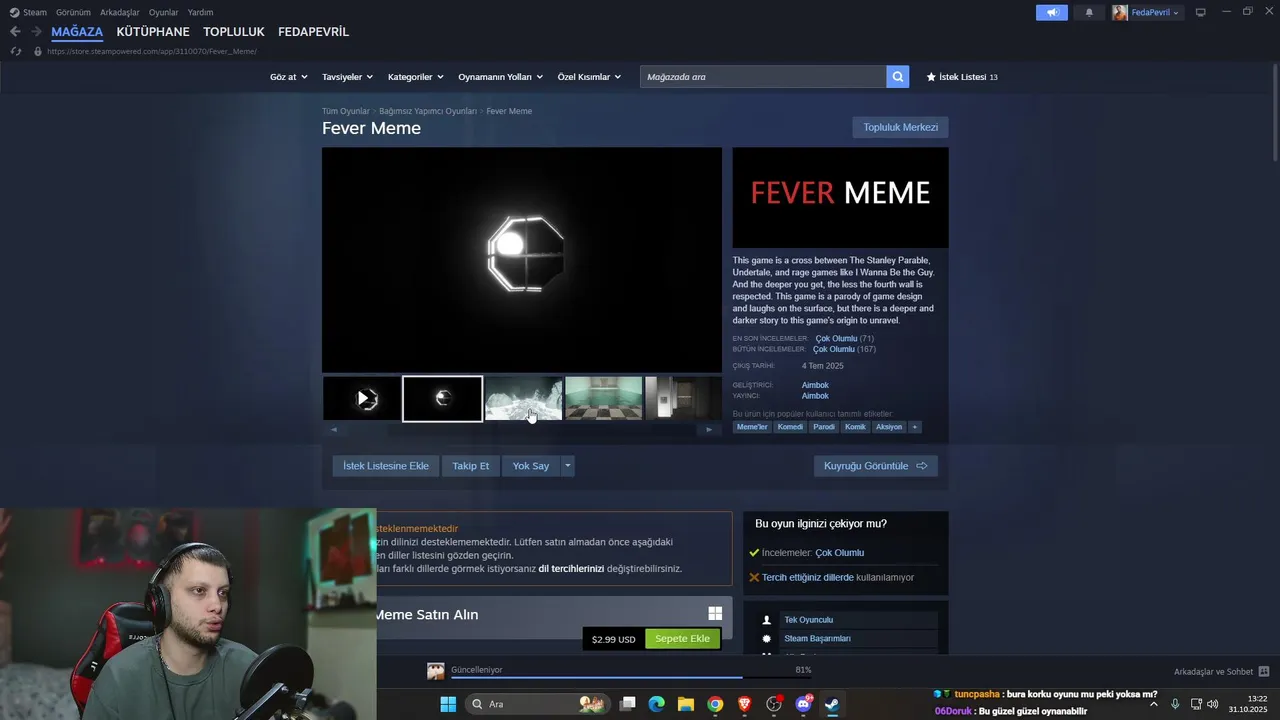The height and width of the screenshot is (720, 1280).
Task: Click the store search magnifier button
Action: click(x=897, y=77)
